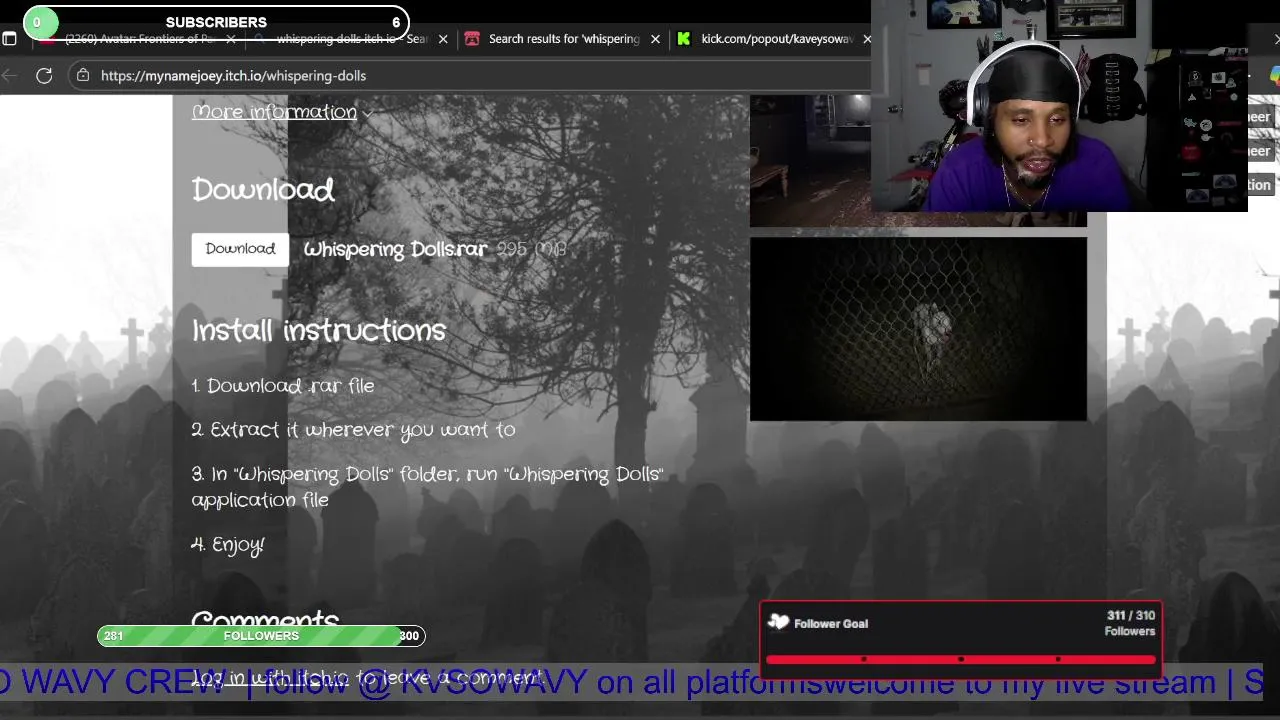Switch to the kick.com popout tab
The image size is (1280, 720).
pyautogui.click(x=777, y=39)
